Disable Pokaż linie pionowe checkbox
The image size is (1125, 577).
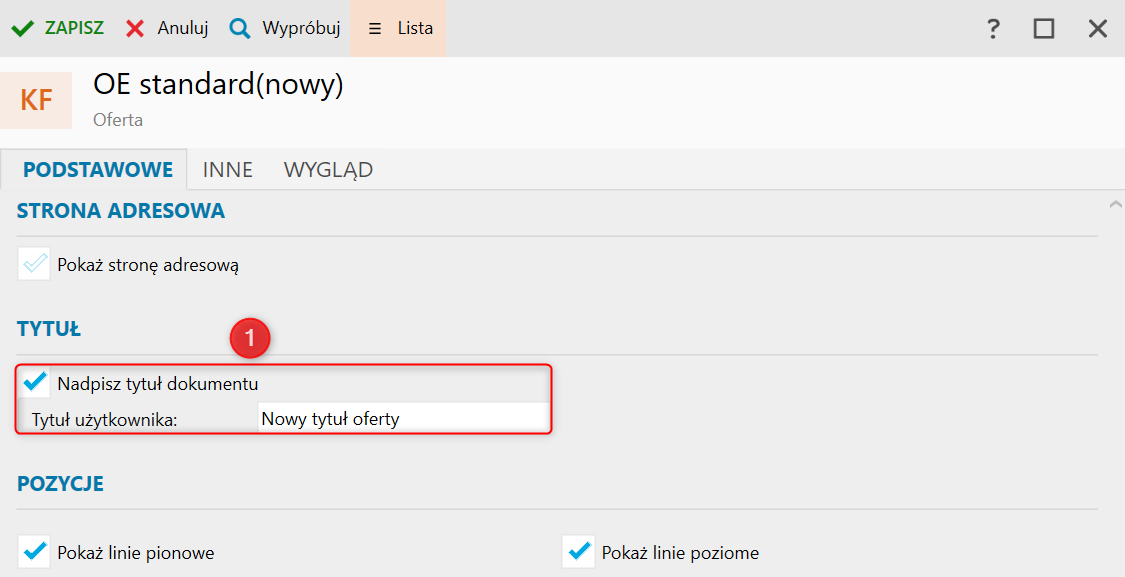[35, 551]
